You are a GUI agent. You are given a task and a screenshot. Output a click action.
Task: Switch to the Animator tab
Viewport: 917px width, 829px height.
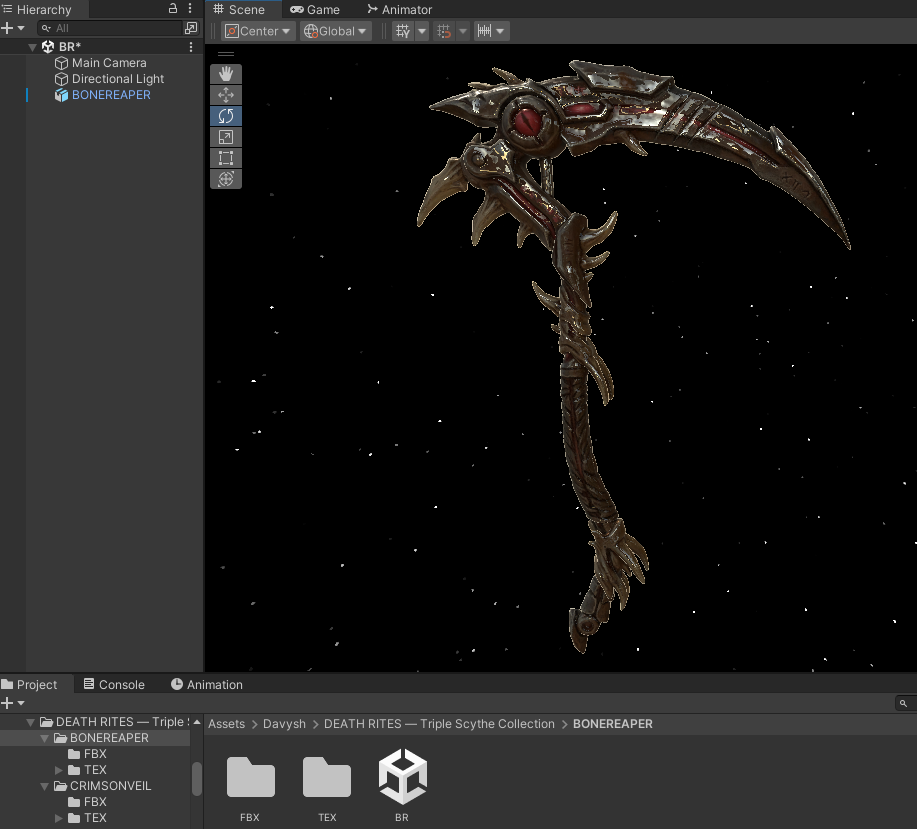[x=399, y=9]
